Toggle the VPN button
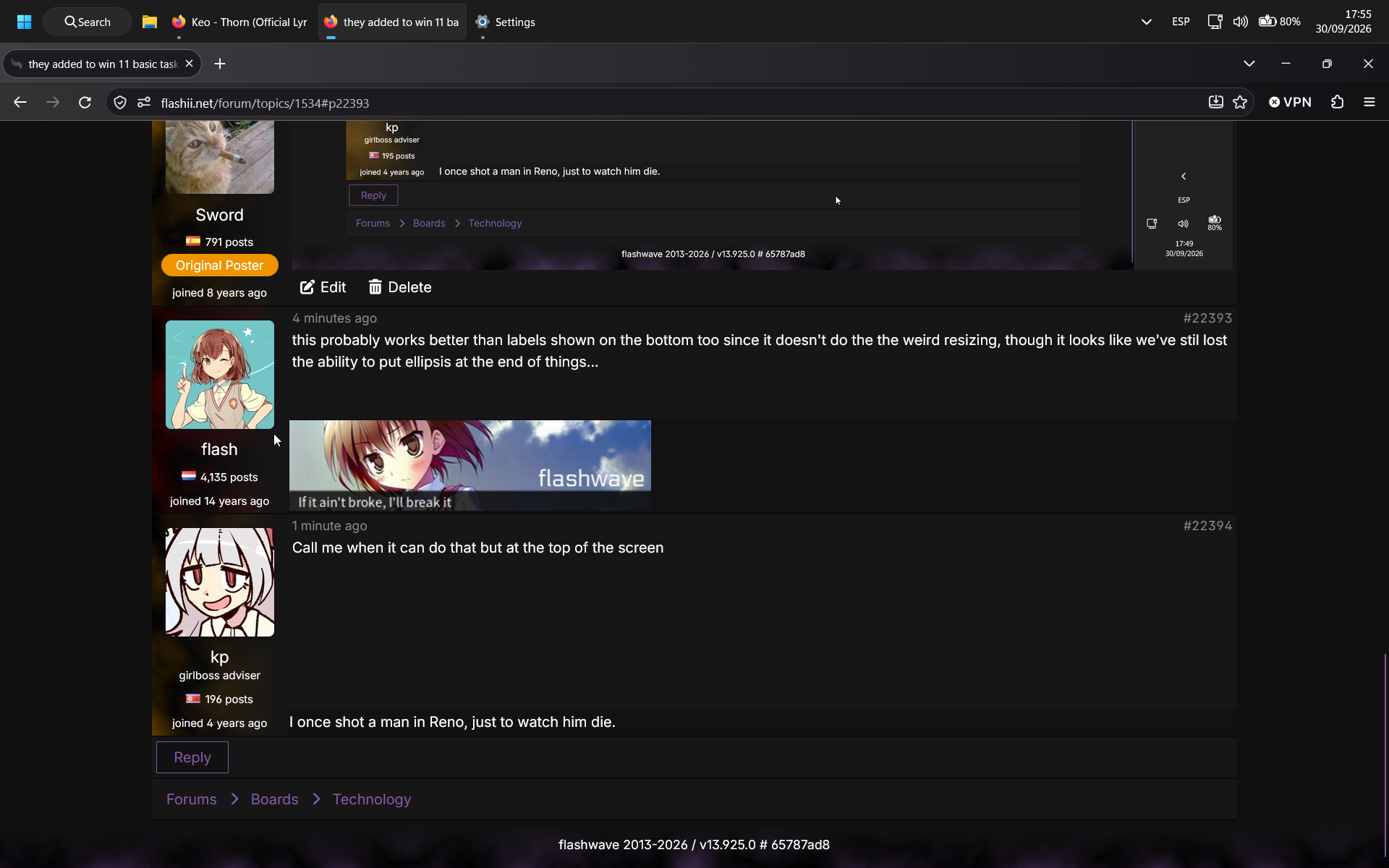 pyautogui.click(x=1290, y=103)
